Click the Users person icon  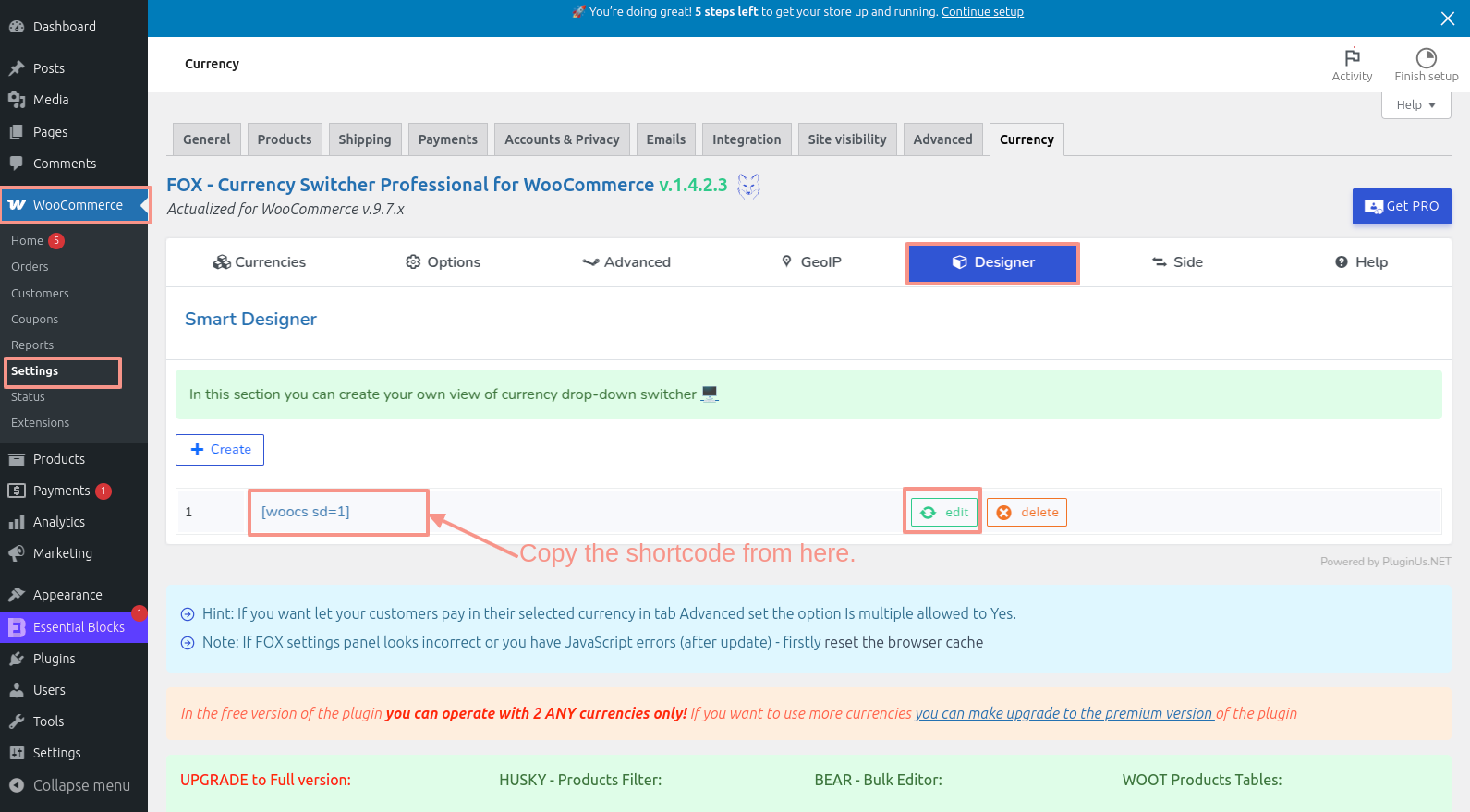pos(17,690)
